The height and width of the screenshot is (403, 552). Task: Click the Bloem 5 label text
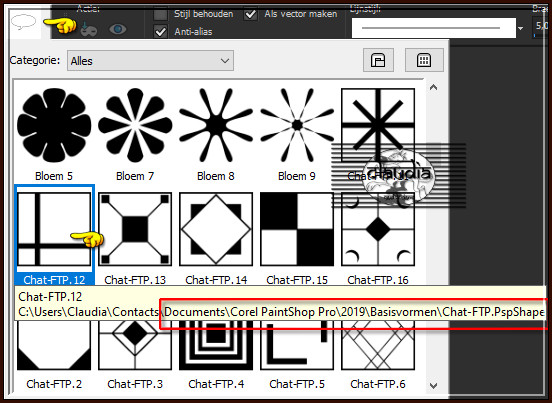click(x=54, y=176)
